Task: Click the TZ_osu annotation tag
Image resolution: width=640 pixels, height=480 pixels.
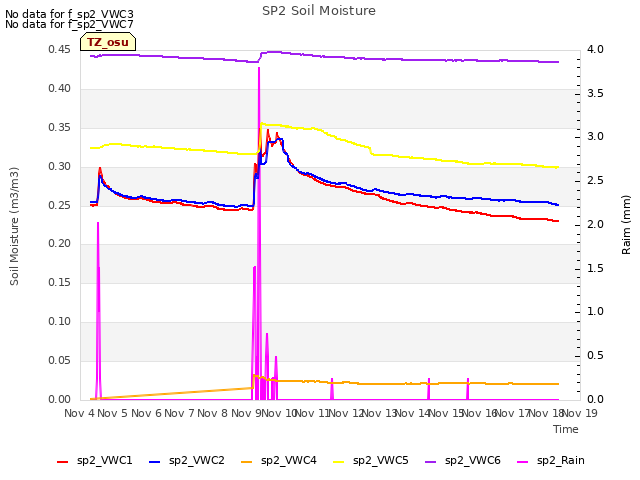Action: tap(108, 42)
